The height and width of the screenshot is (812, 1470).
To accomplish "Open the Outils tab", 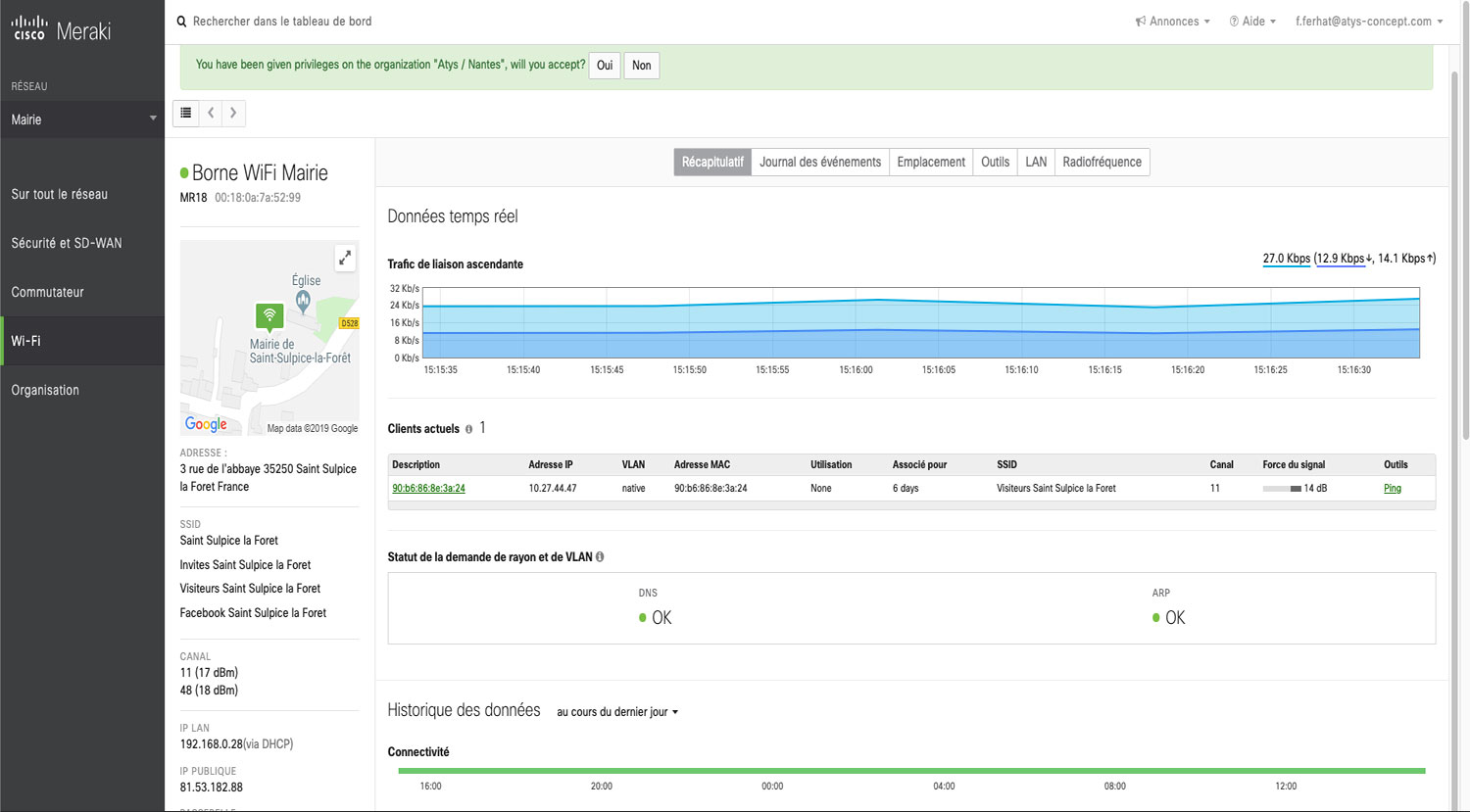I will click(x=995, y=162).
